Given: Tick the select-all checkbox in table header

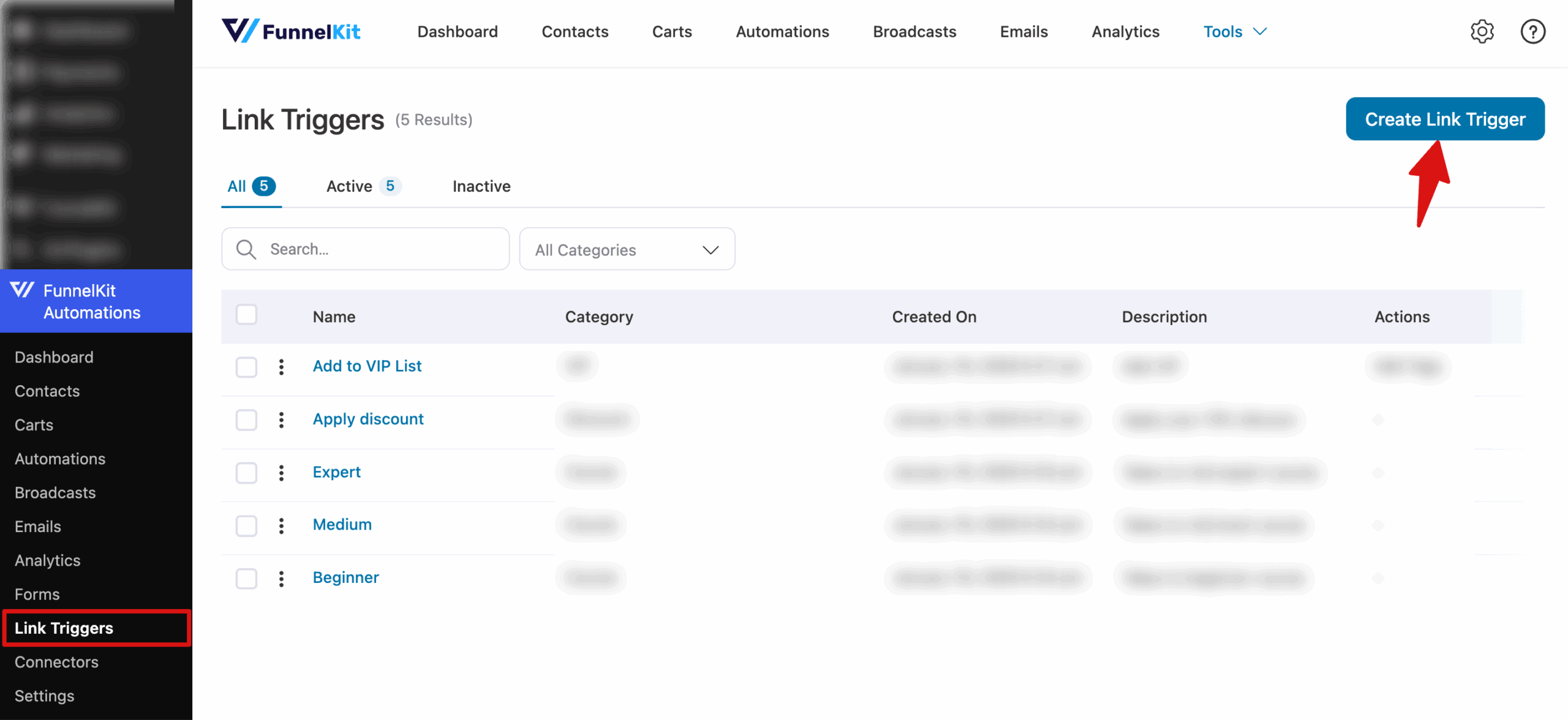Looking at the screenshot, I should click(x=246, y=315).
